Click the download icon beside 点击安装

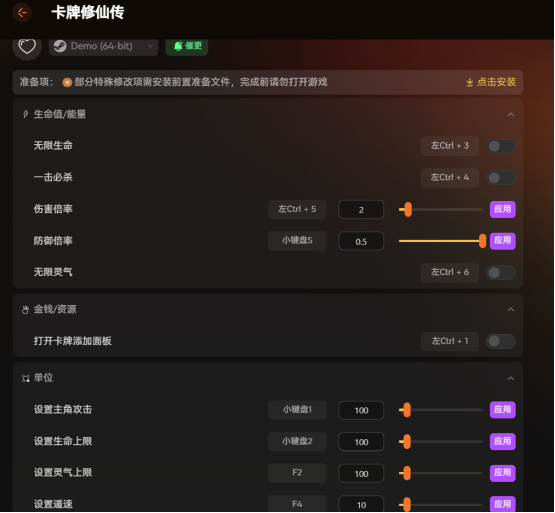coord(469,82)
